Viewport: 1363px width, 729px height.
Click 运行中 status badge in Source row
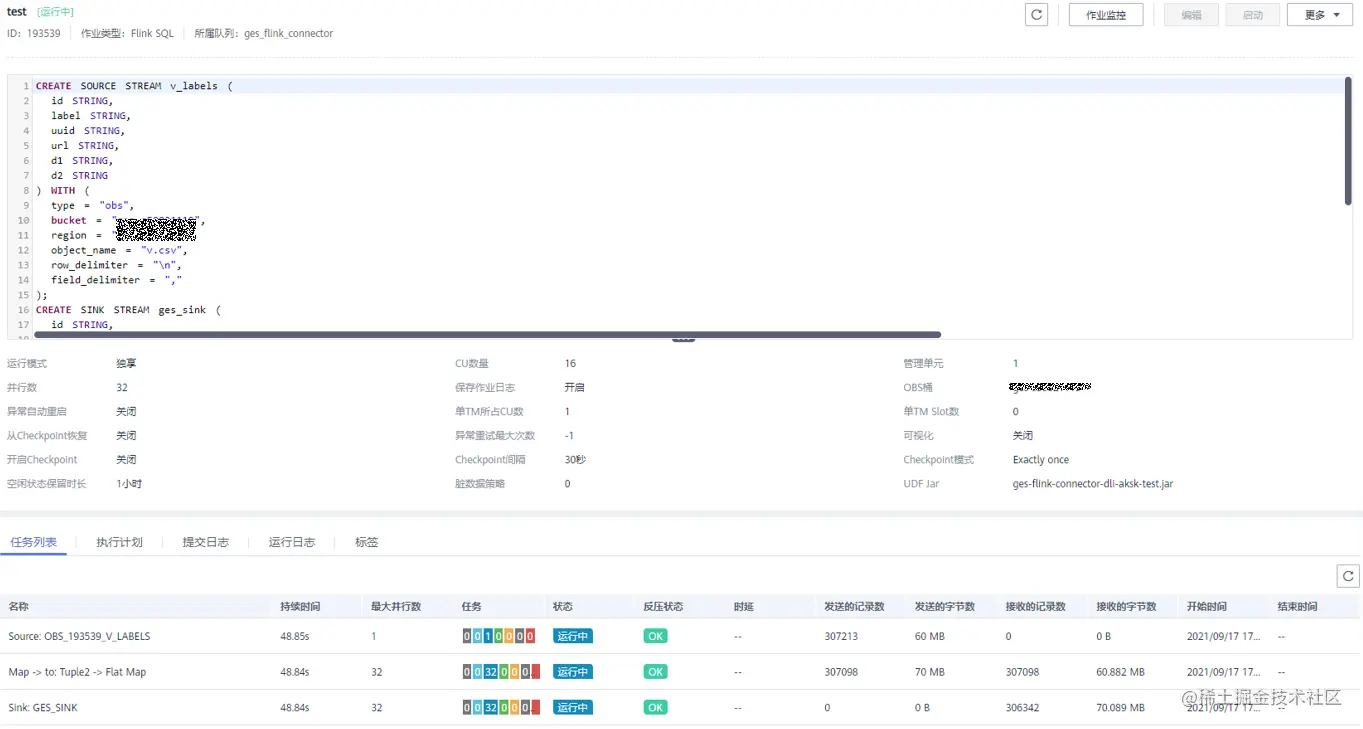tap(573, 636)
